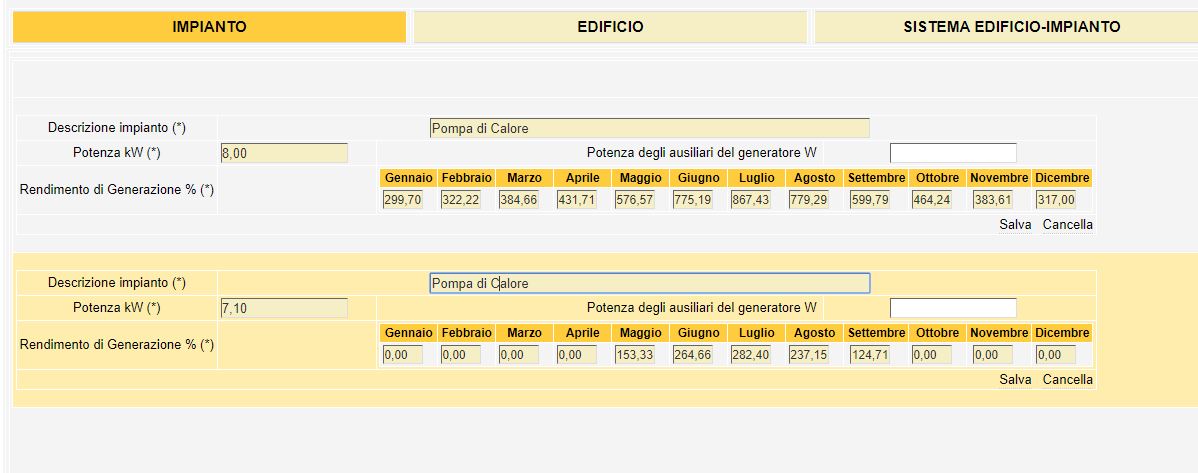Click Agosto field showing 237,15

808,355
